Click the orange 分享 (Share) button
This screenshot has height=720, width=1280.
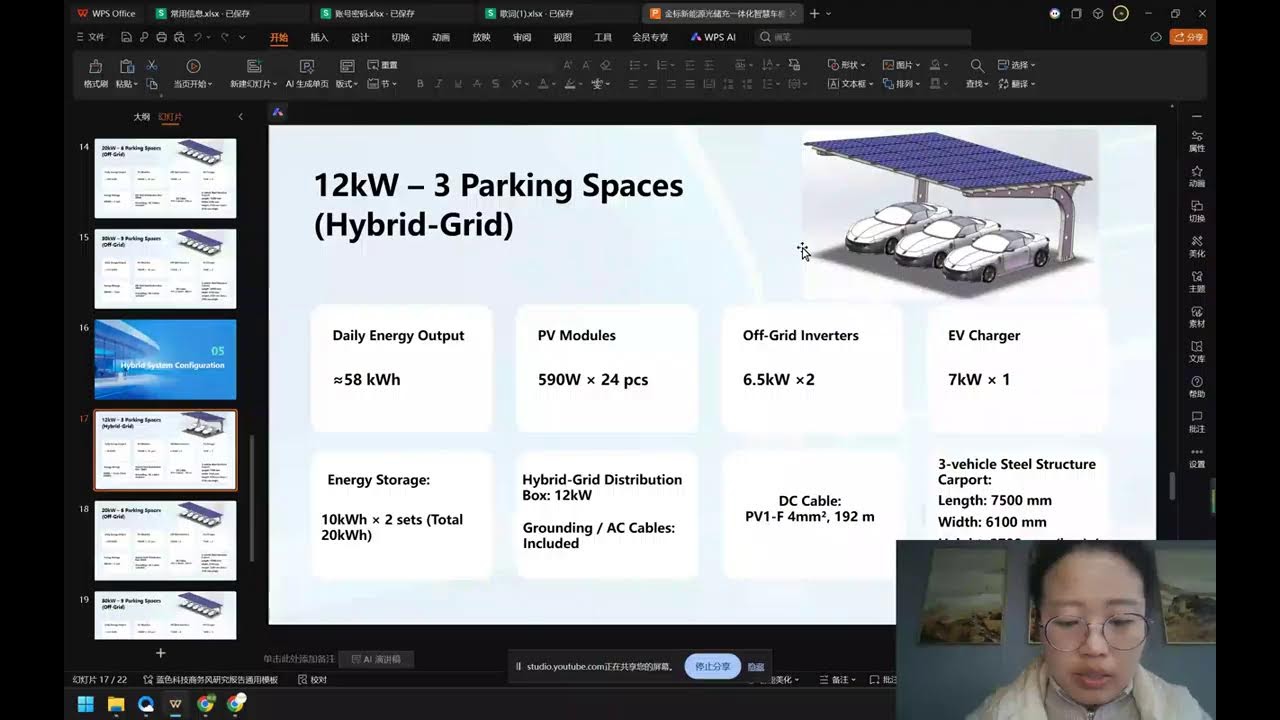pos(1188,37)
